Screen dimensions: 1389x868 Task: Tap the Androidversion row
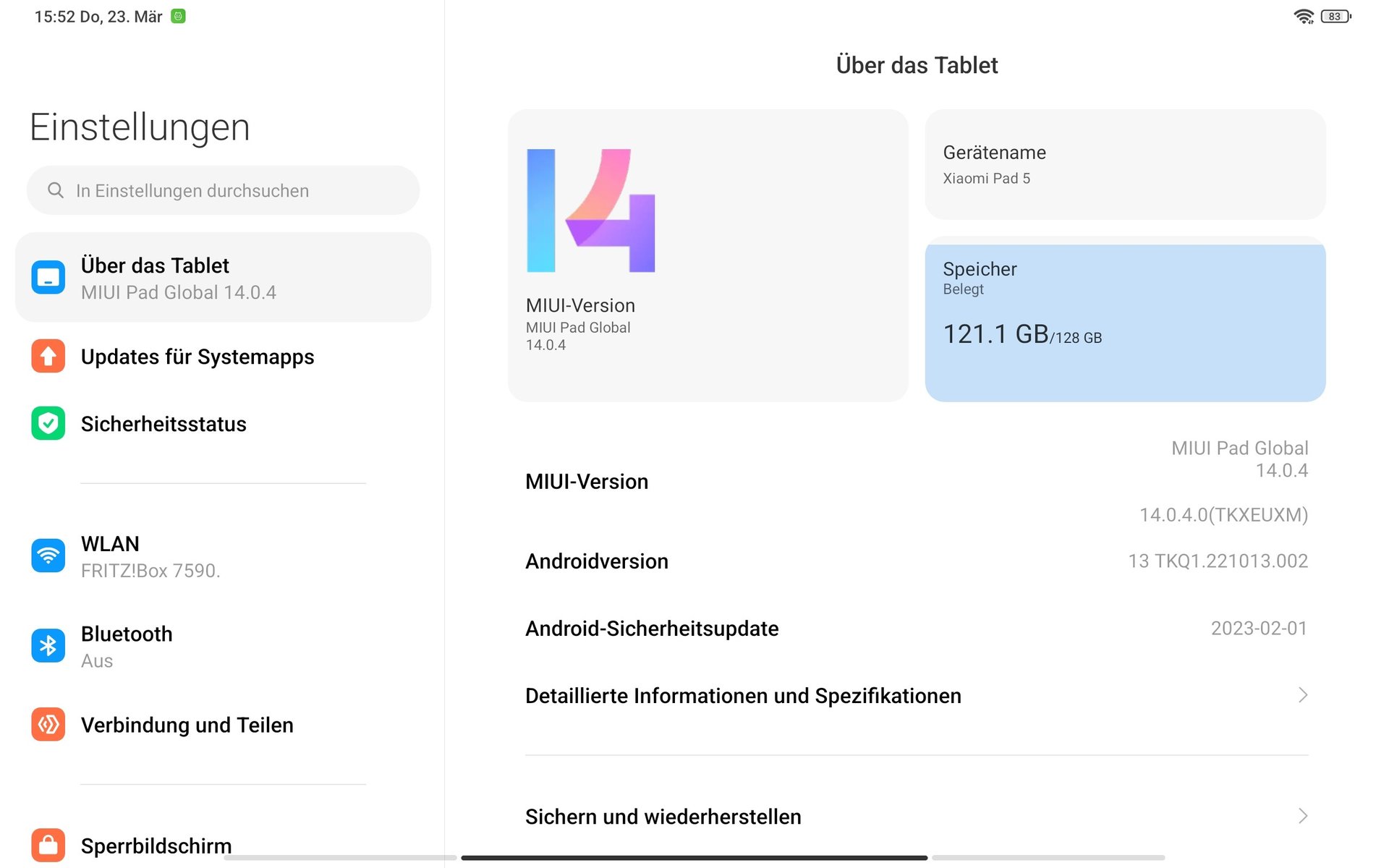click(x=916, y=561)
